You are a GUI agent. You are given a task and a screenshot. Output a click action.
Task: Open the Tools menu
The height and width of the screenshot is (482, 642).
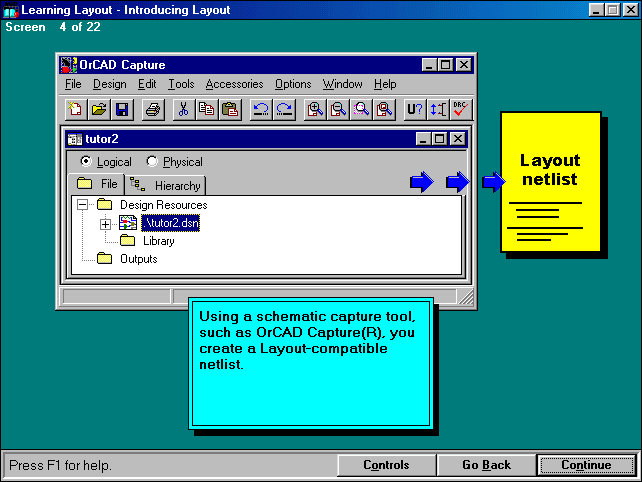click(x=181, y=84)
